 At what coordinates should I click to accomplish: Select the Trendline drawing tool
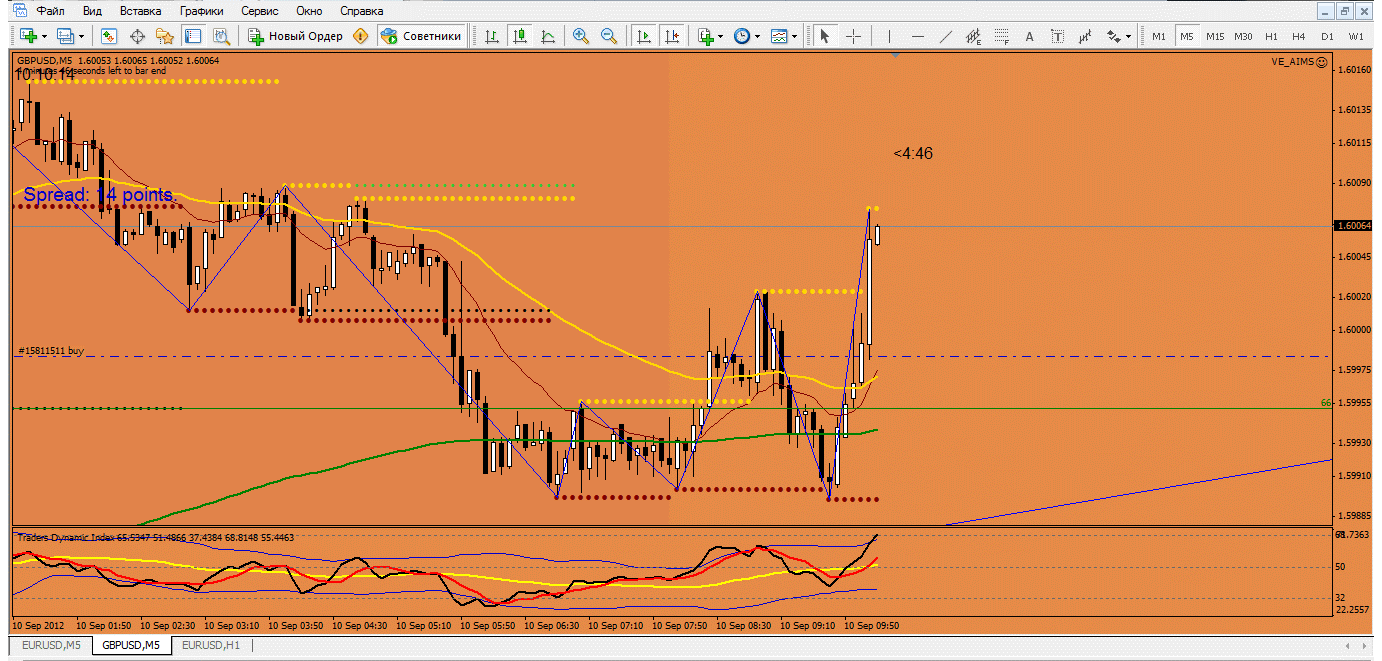(946, 36)
